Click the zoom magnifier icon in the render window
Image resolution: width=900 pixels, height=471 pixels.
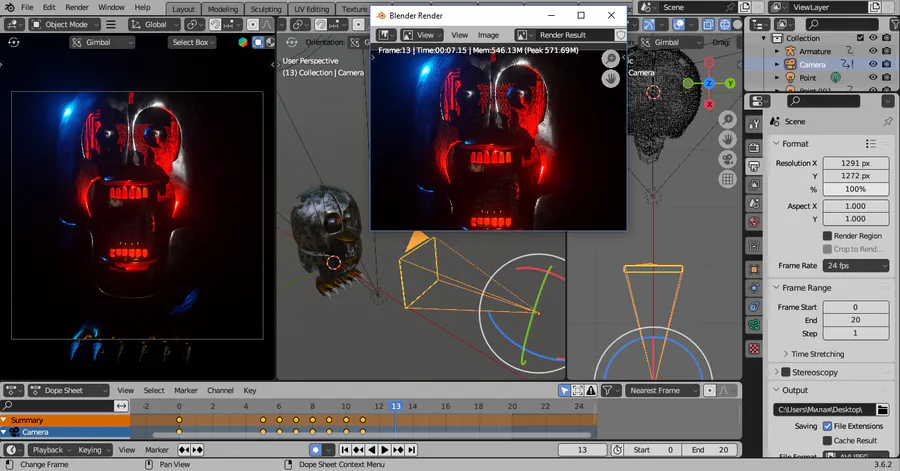coord(609,59)
